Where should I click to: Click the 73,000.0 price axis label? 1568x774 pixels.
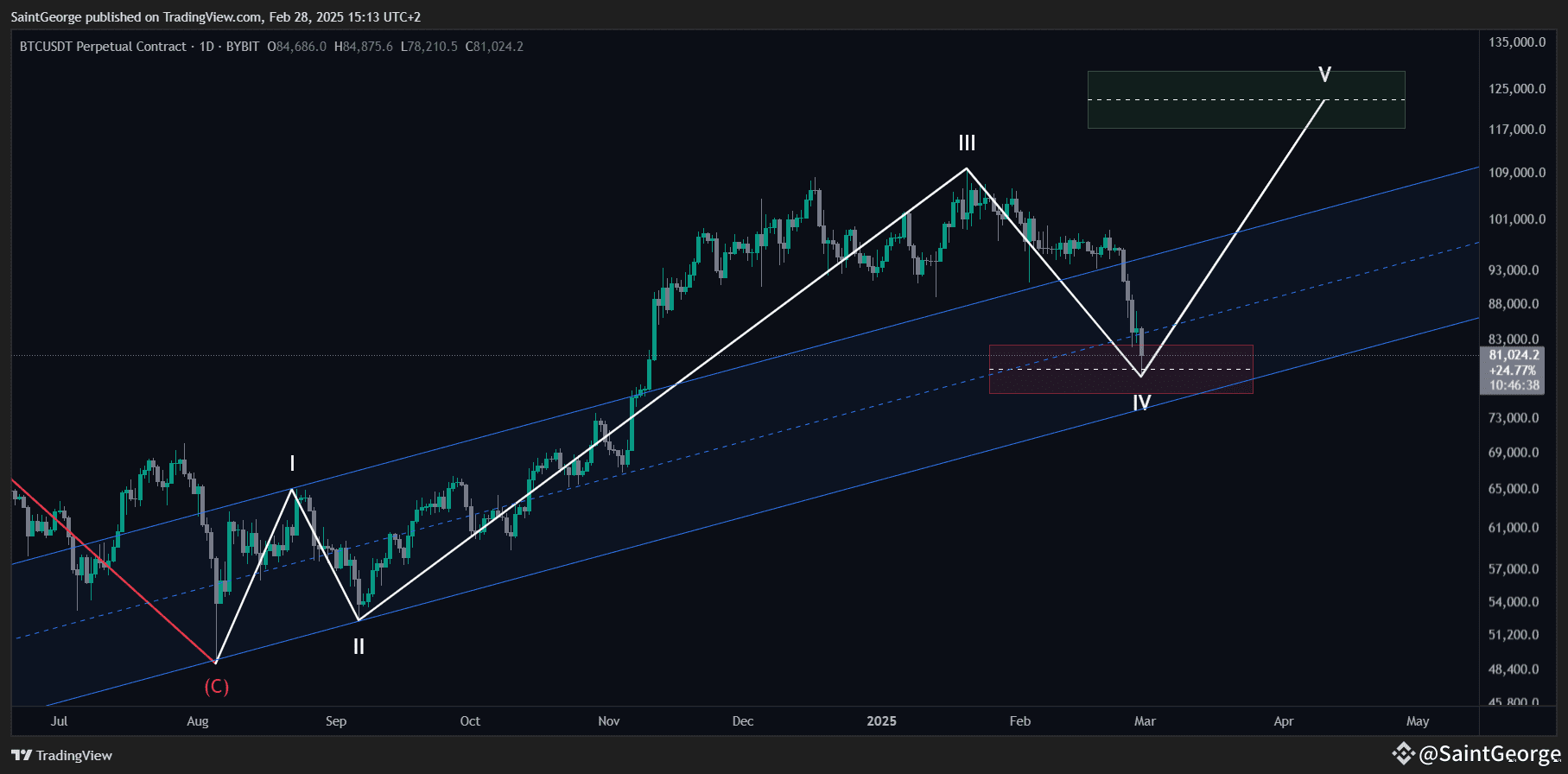tap(1514, 418)
